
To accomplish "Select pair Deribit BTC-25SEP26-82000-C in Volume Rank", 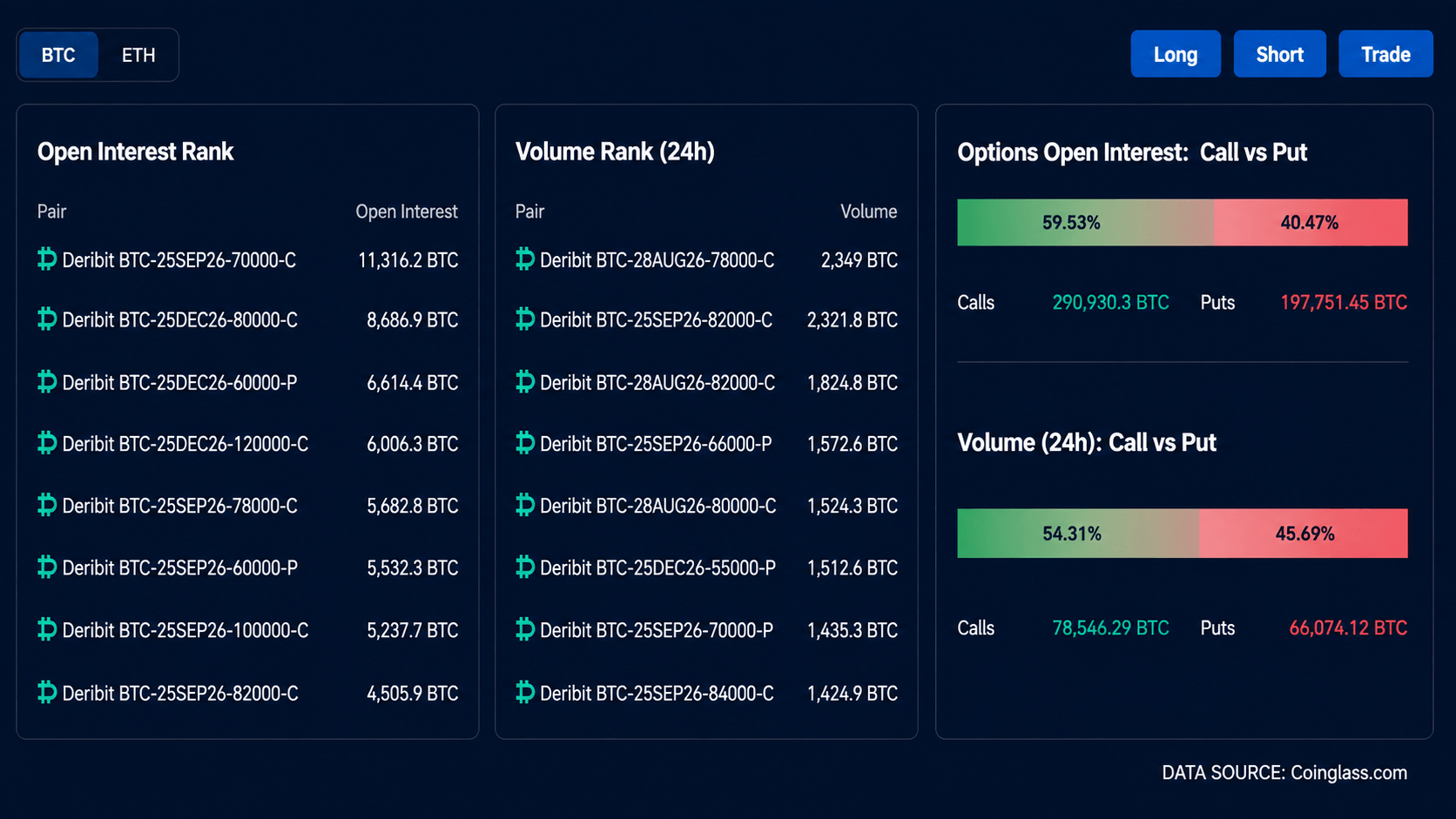I will click(x=657, y=320).
